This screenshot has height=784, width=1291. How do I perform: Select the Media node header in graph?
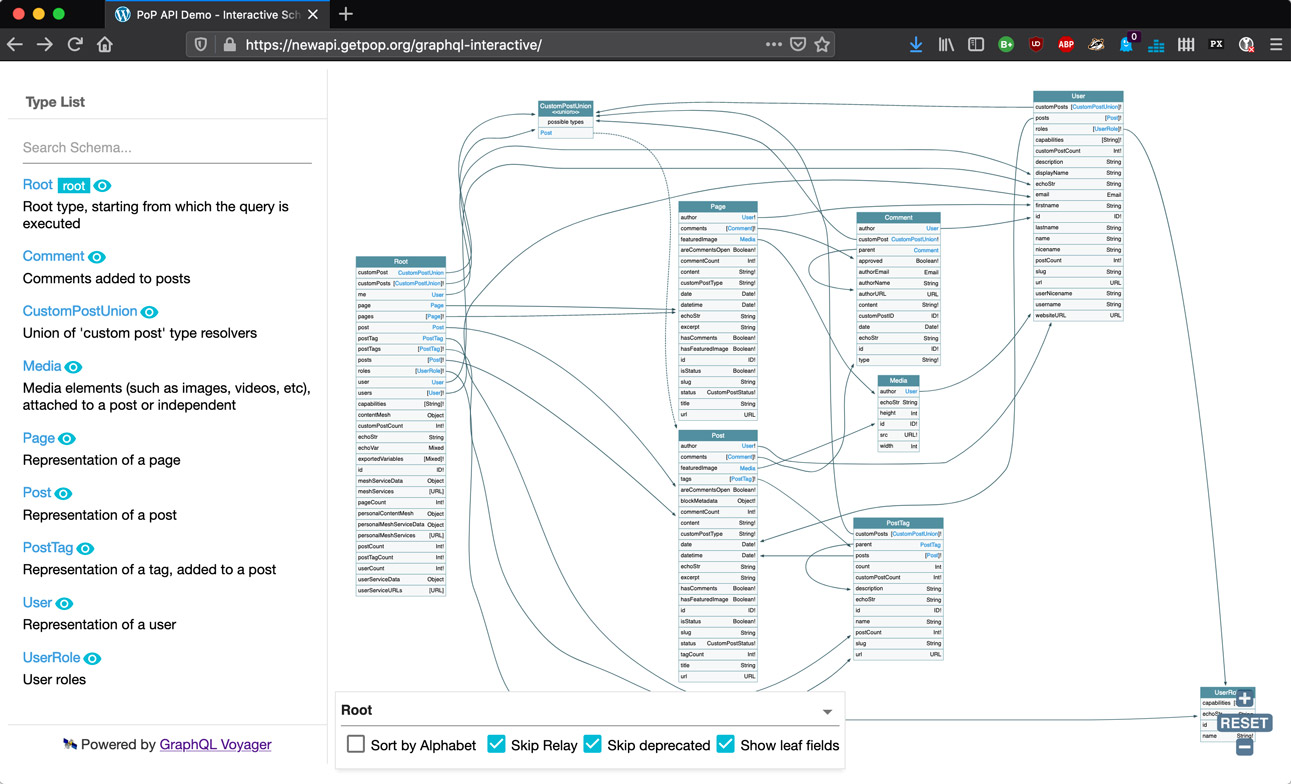click(898, 381)
